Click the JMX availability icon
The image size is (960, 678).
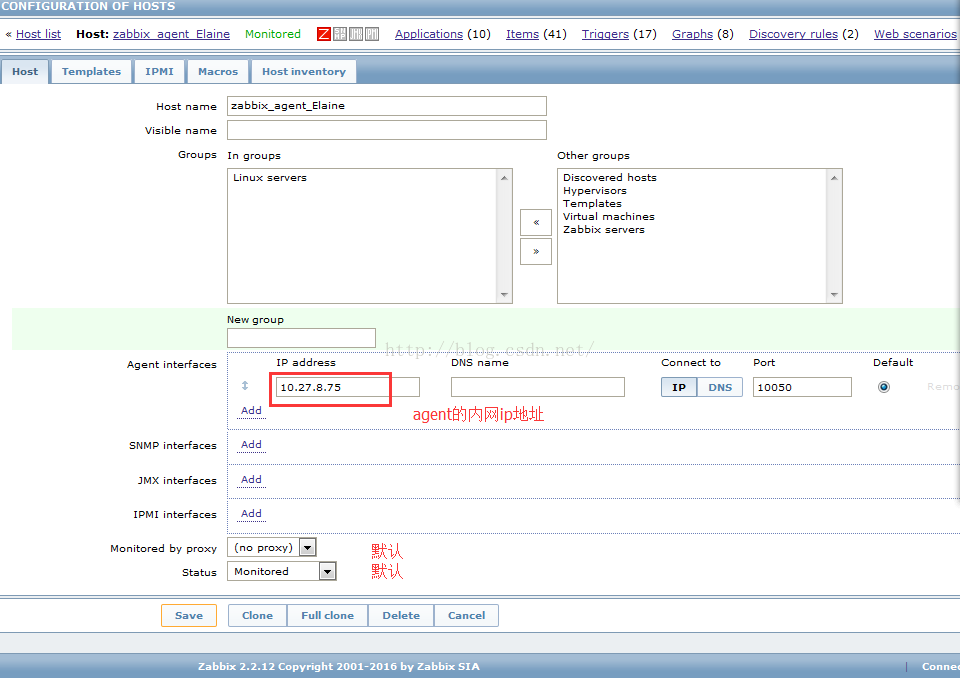point(356,34)
